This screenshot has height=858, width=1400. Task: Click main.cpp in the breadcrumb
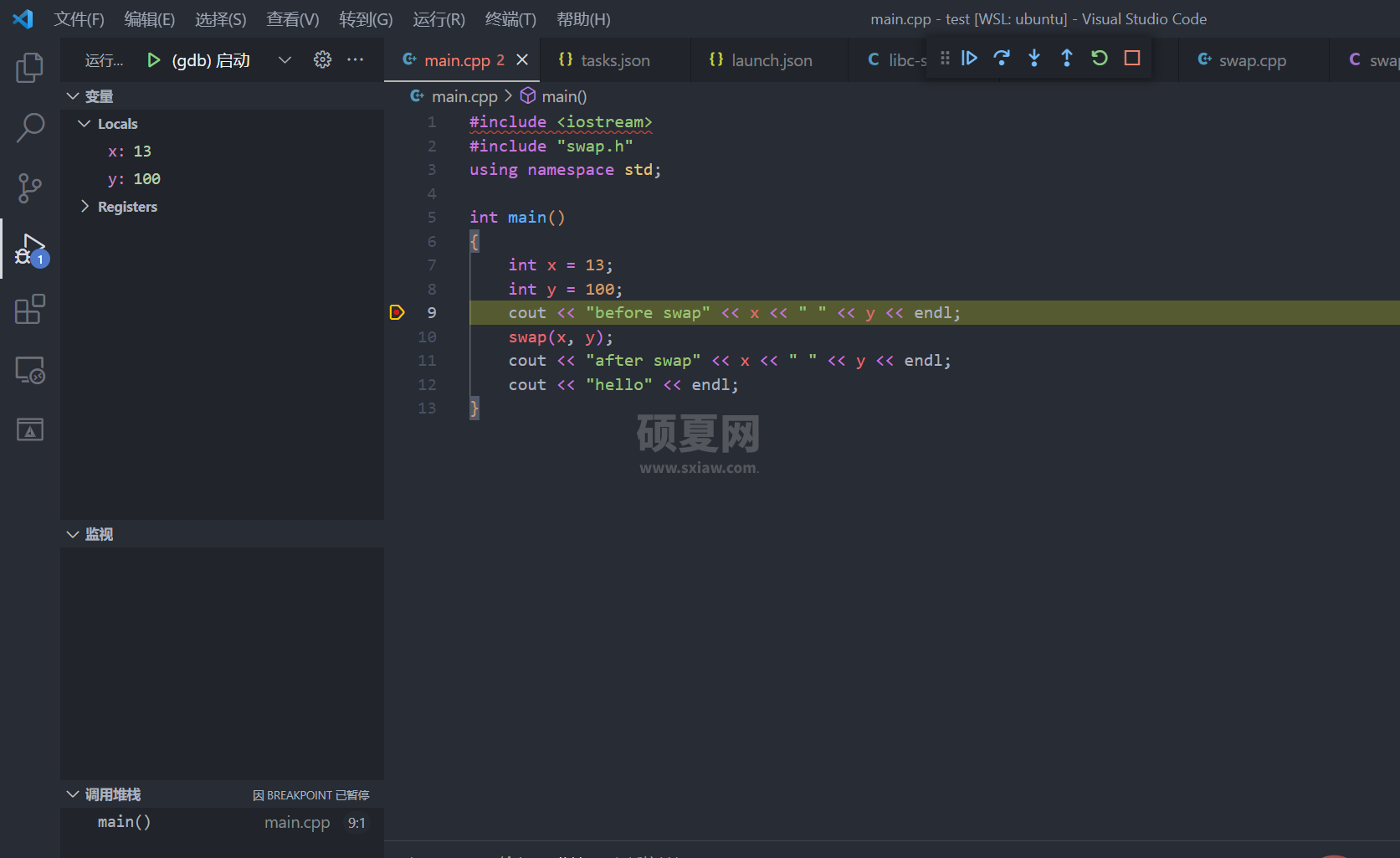coord(464,96)
